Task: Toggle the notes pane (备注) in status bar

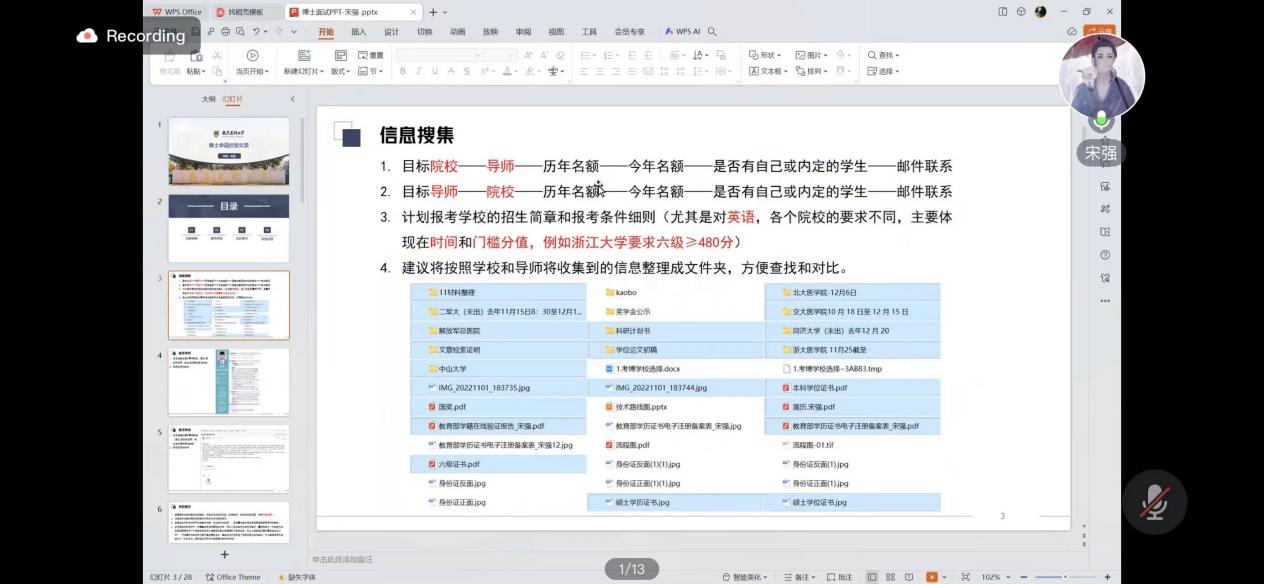Action: pos(800,577)
